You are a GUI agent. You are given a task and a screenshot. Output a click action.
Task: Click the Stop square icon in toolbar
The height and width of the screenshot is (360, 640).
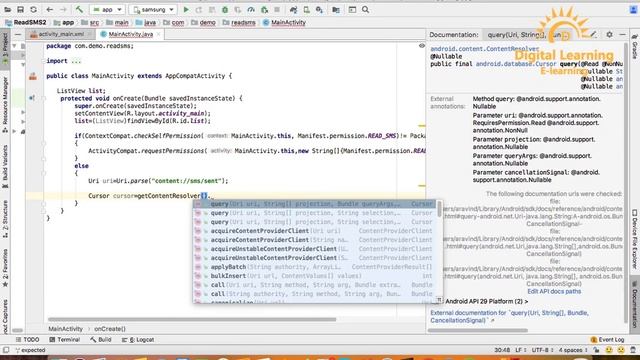[277, 9]
